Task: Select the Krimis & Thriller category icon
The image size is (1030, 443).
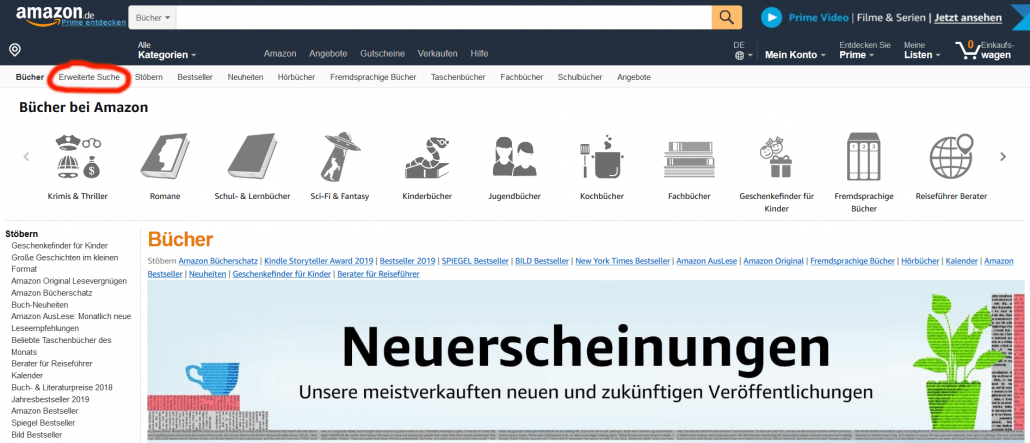Action: 77,157
